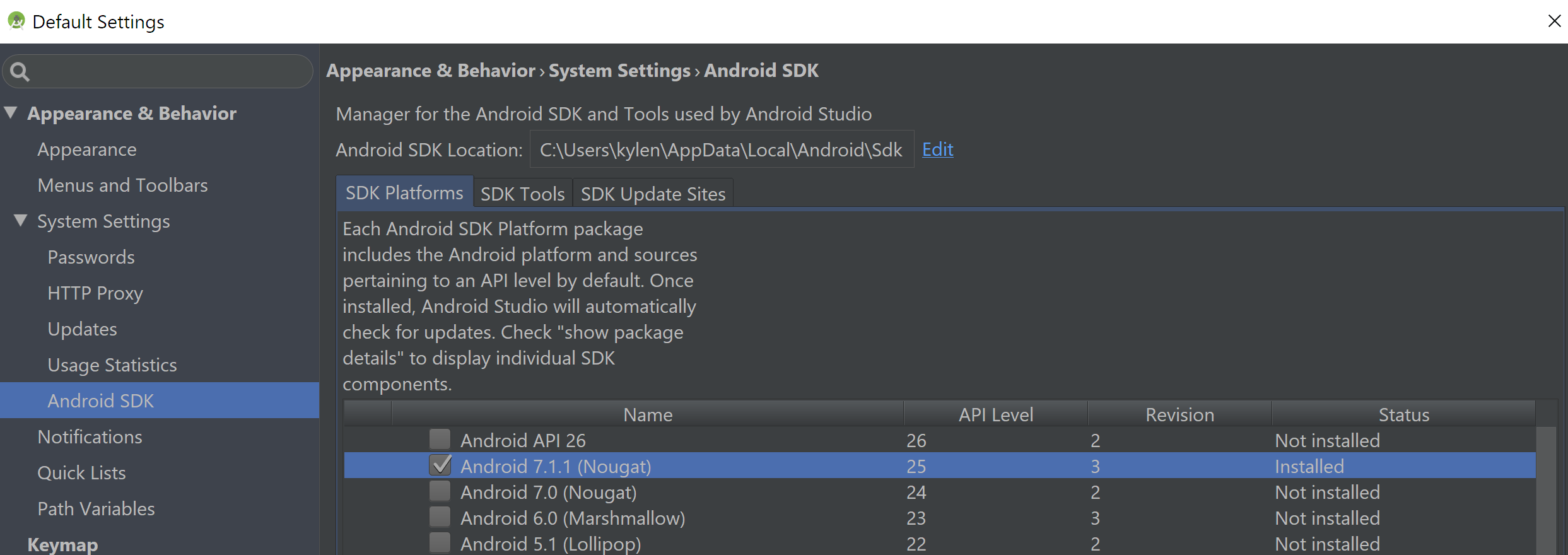
Task: Click System Settings in the breadcrumb
Action: point(619,71)
